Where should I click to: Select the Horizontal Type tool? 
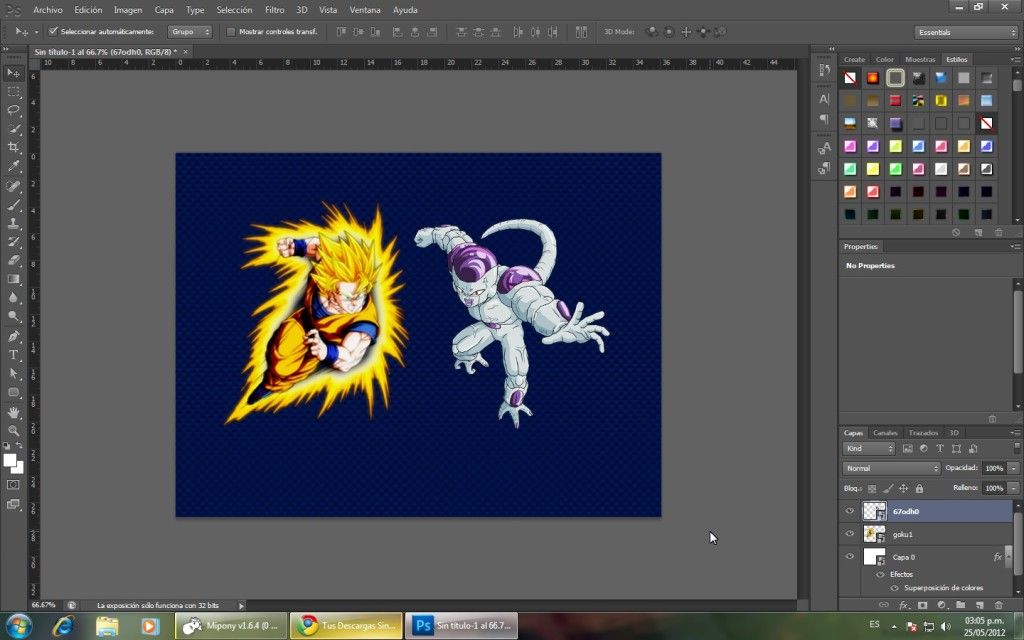point(13,355)
